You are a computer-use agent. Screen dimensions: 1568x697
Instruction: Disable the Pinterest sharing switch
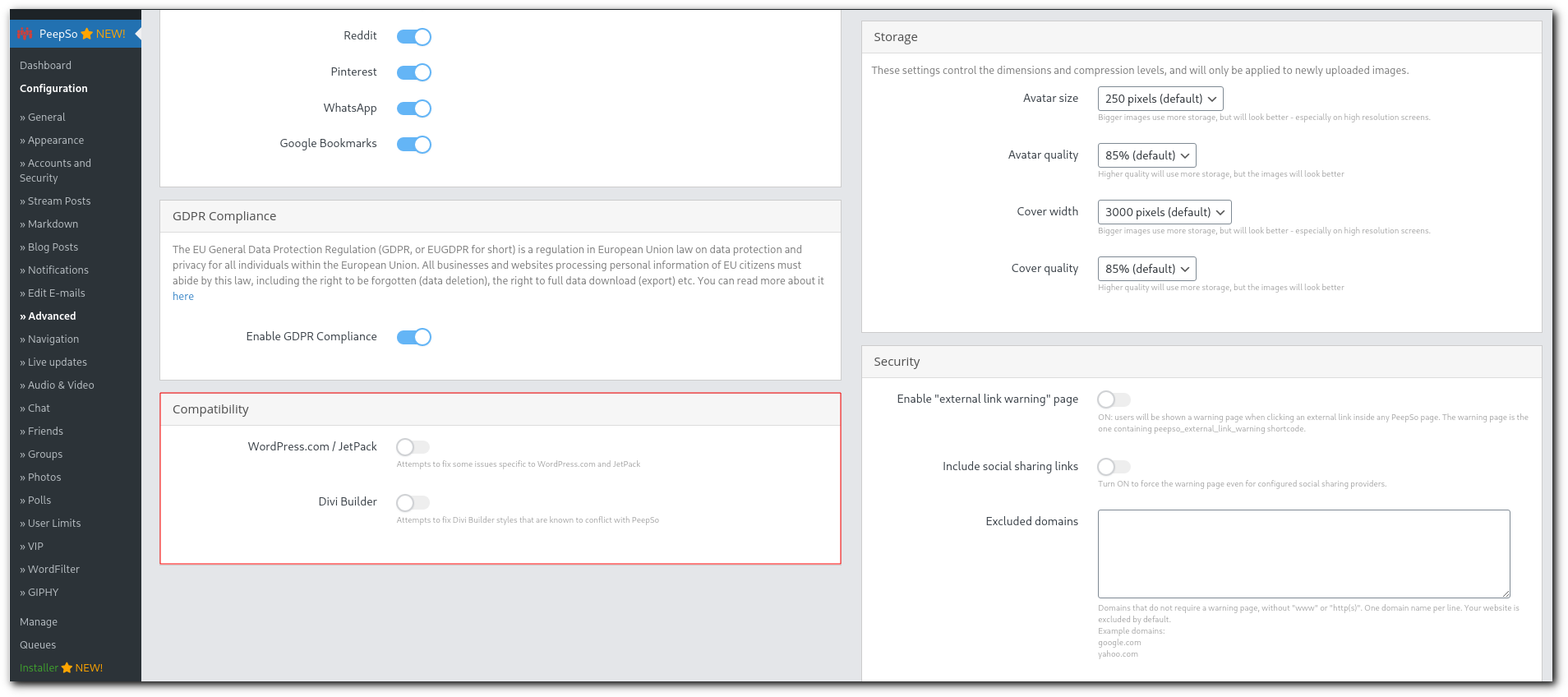click(414, 72)
